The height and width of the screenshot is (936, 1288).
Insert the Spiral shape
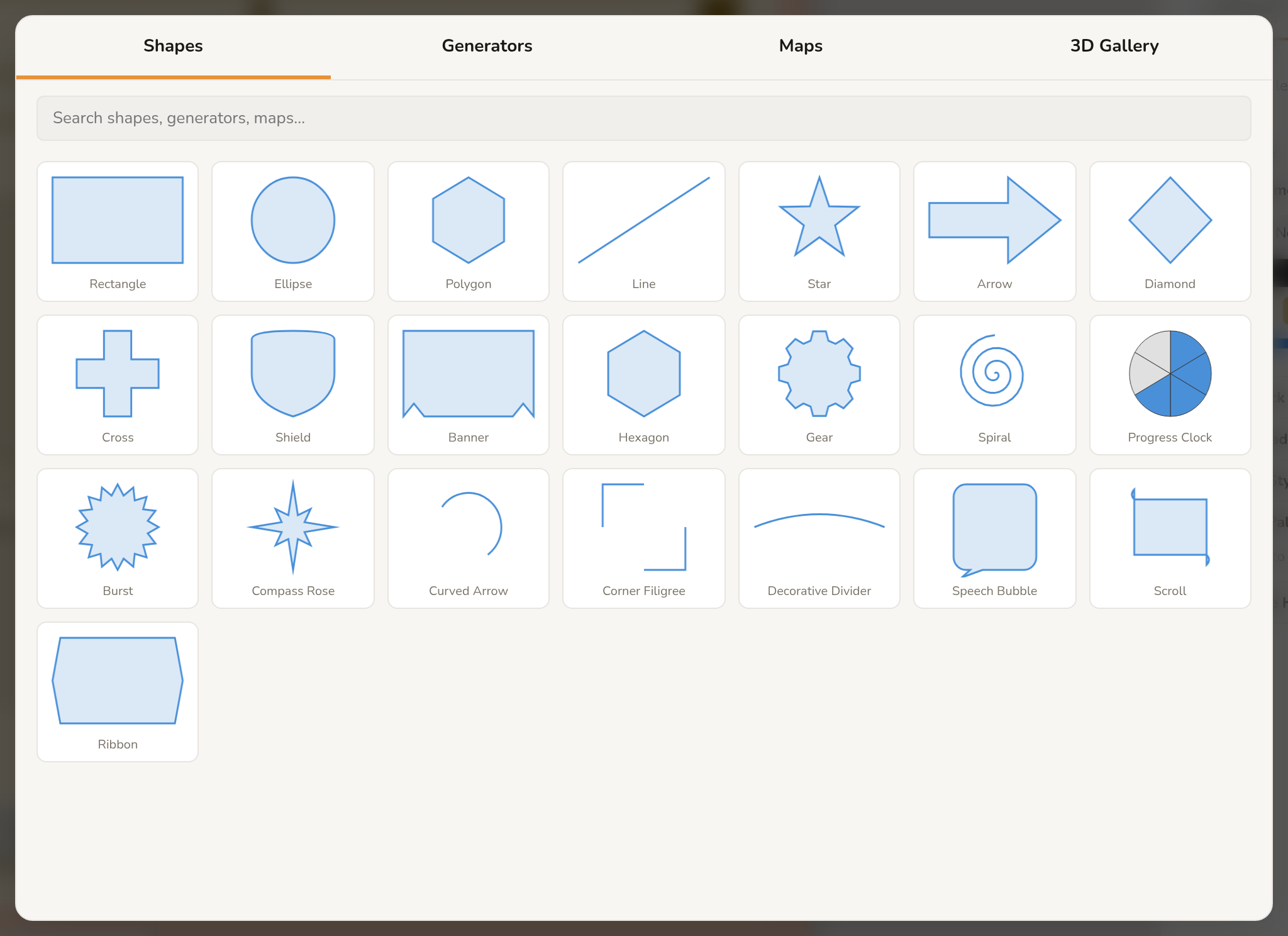(995, 385)
